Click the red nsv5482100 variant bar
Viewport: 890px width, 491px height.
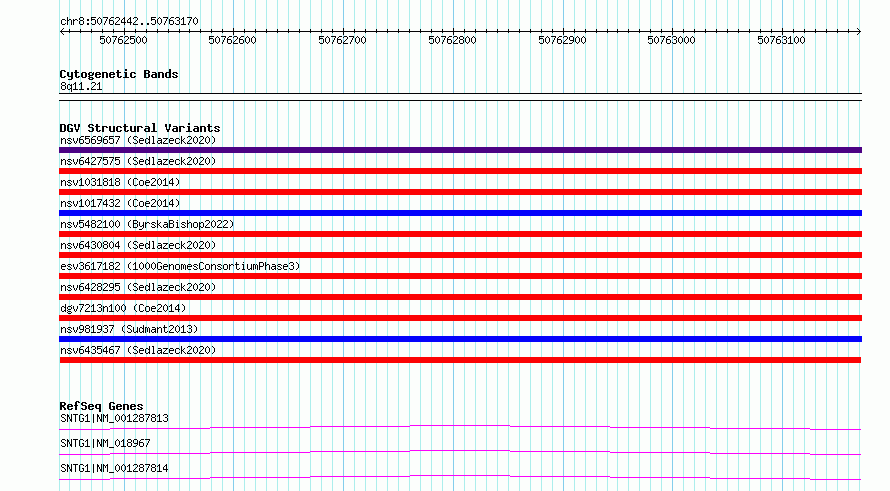click(460, 234)
